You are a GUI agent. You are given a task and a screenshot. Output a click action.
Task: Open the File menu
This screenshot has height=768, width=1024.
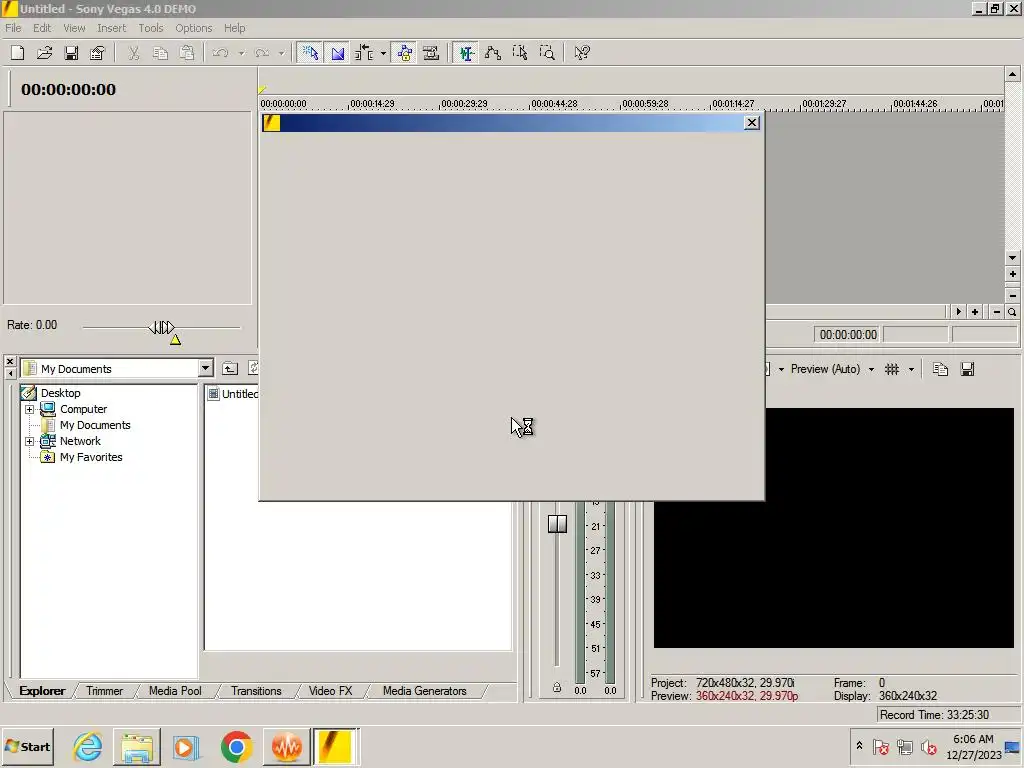click(x=13, y=28)
